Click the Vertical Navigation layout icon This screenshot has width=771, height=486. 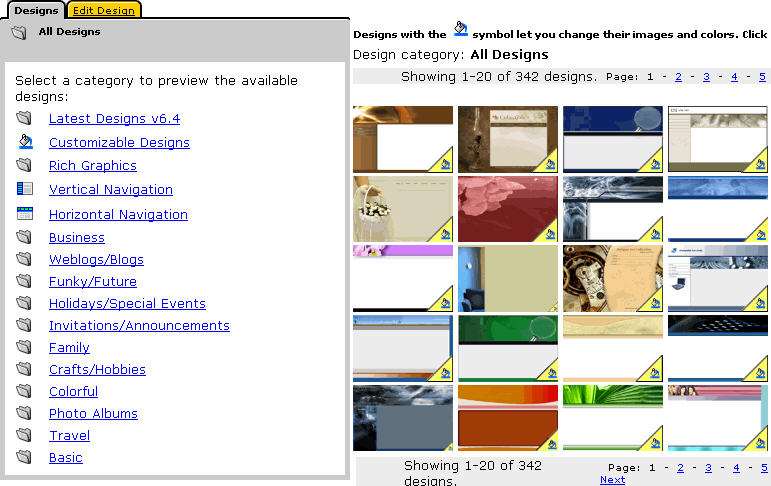25,188
